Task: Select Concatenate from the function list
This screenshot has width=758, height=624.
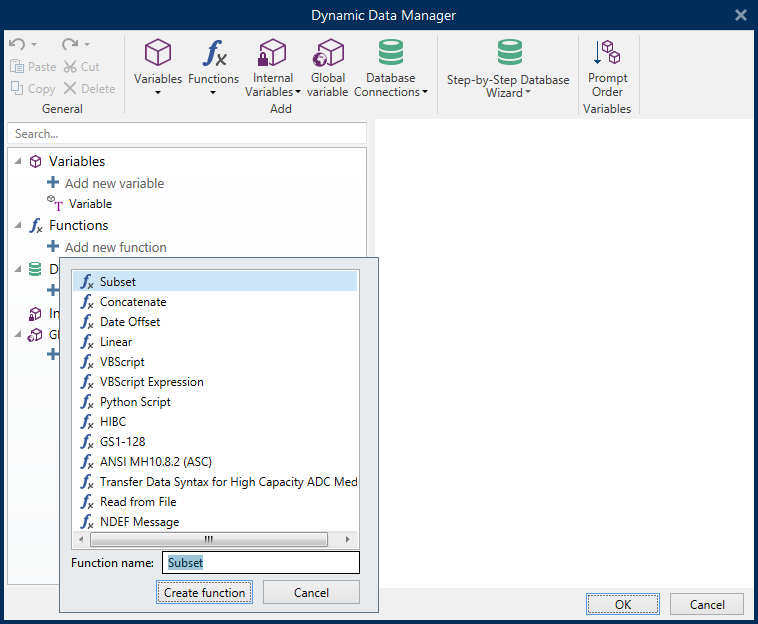Action: click(x=133, y=302)
